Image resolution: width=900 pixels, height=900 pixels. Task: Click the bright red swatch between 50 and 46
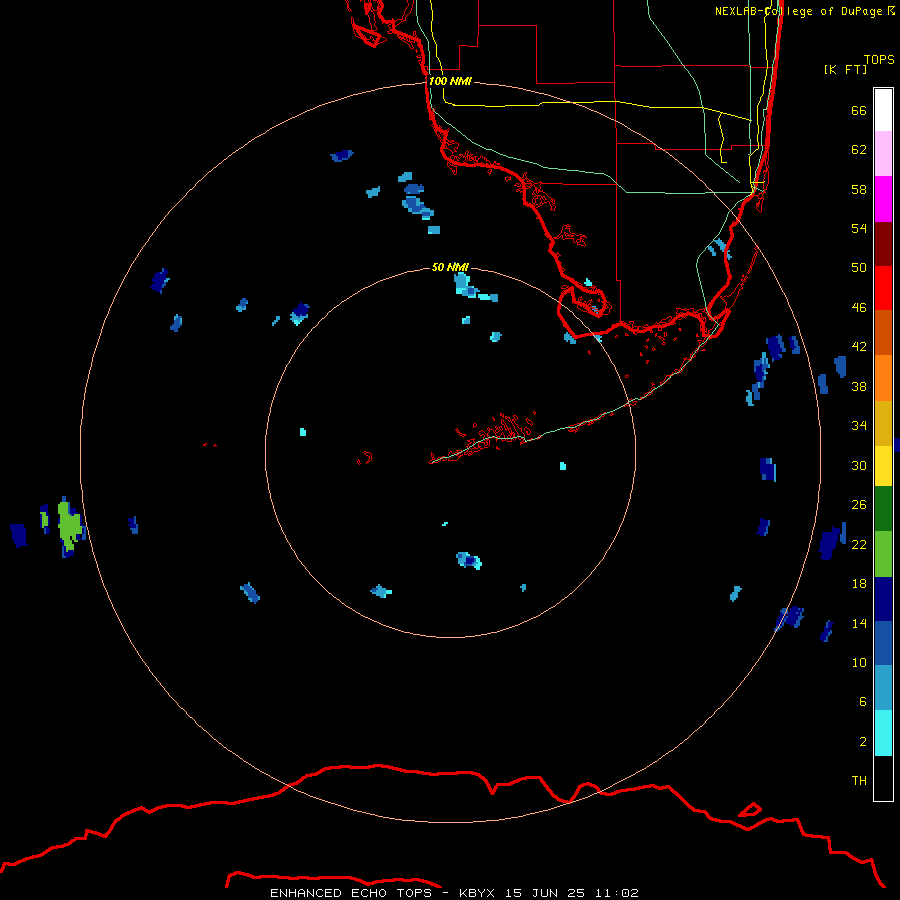[883, 288]
